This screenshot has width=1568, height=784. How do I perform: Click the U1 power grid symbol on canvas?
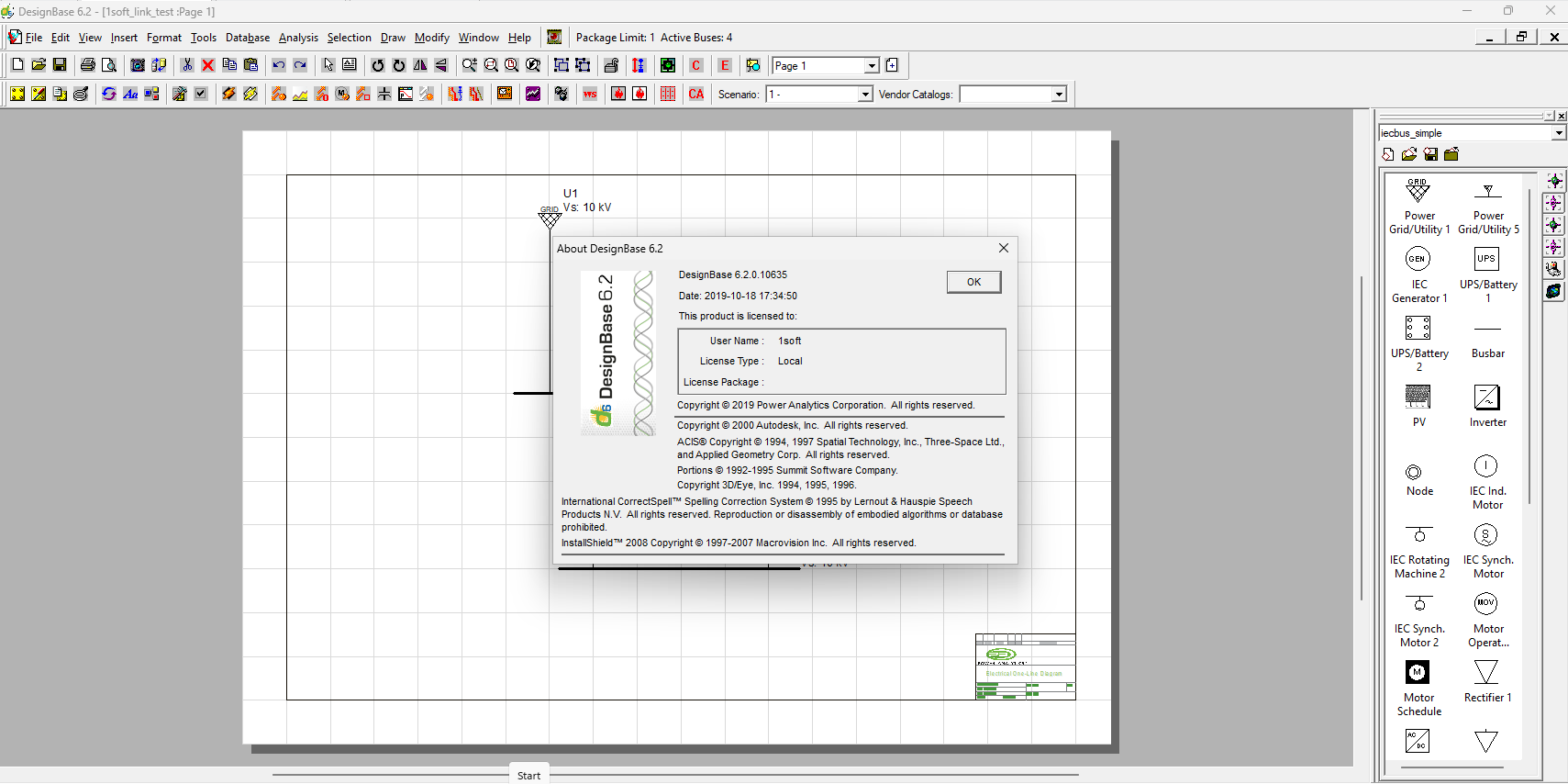point(550,218)
